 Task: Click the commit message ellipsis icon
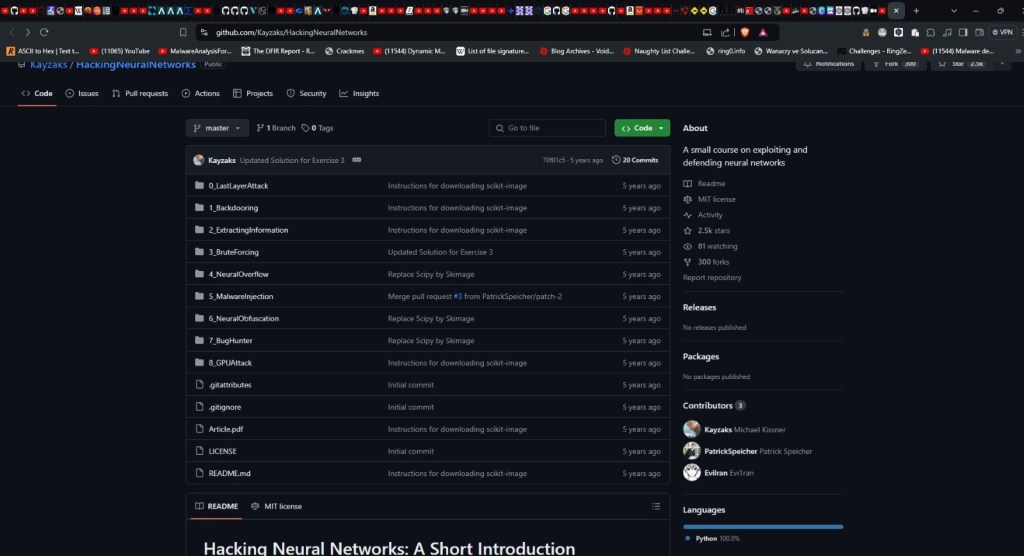pyautogui.click(x=357, y=160)
